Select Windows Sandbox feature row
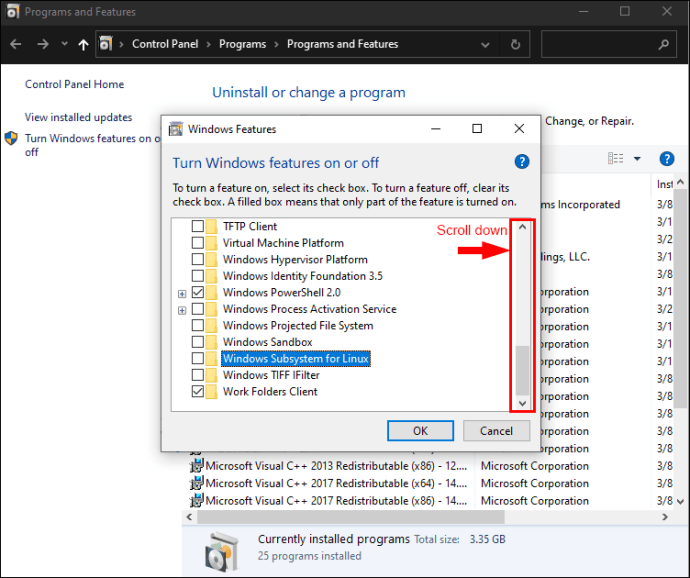This screenshot has width=690, height=578. point(267,342)
